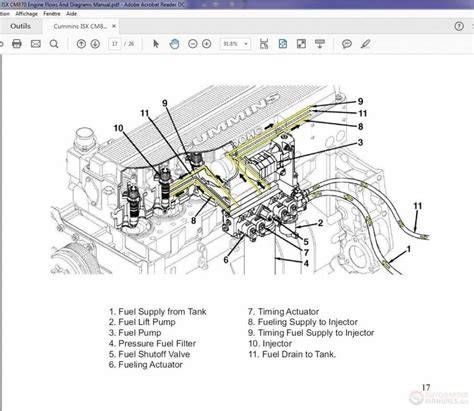The image size is (474, 411).
Task: Click the Print icon in toolbar
Action: [17, 44]
